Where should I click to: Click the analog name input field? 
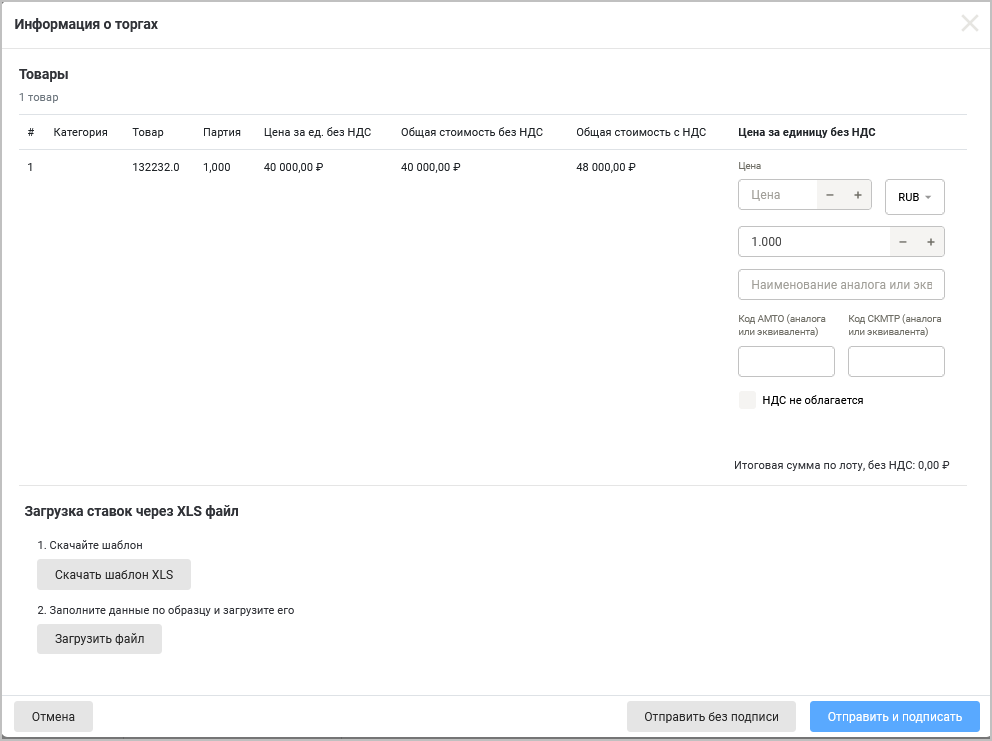coord(840,285)
